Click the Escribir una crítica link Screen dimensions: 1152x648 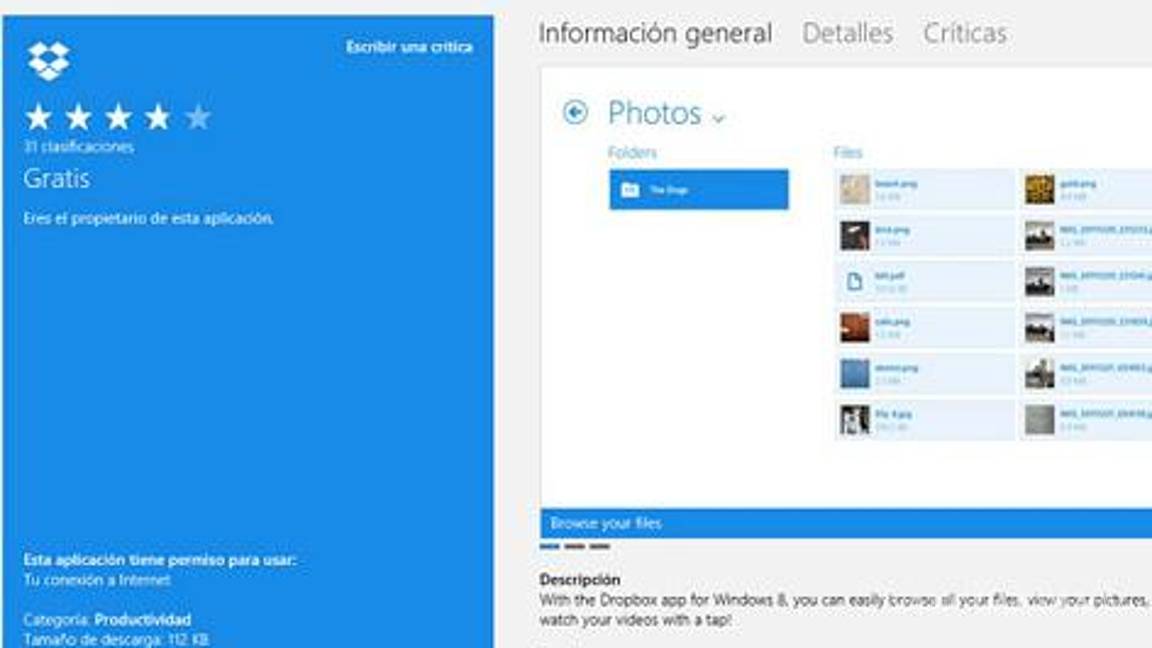click(409, 47)
